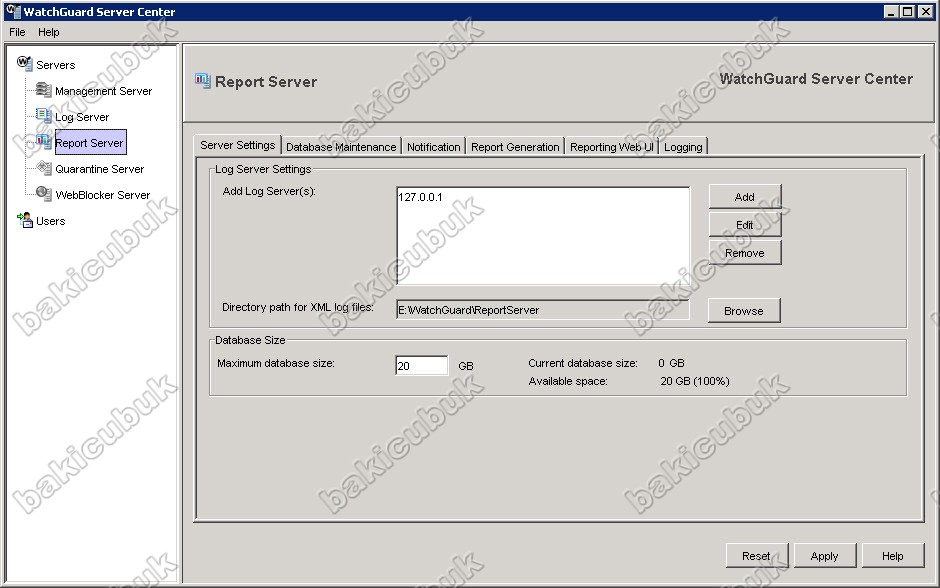Close the WatchGuard Server Center window
The width and height of the screenshot is (940, 588).
(924, 11)
